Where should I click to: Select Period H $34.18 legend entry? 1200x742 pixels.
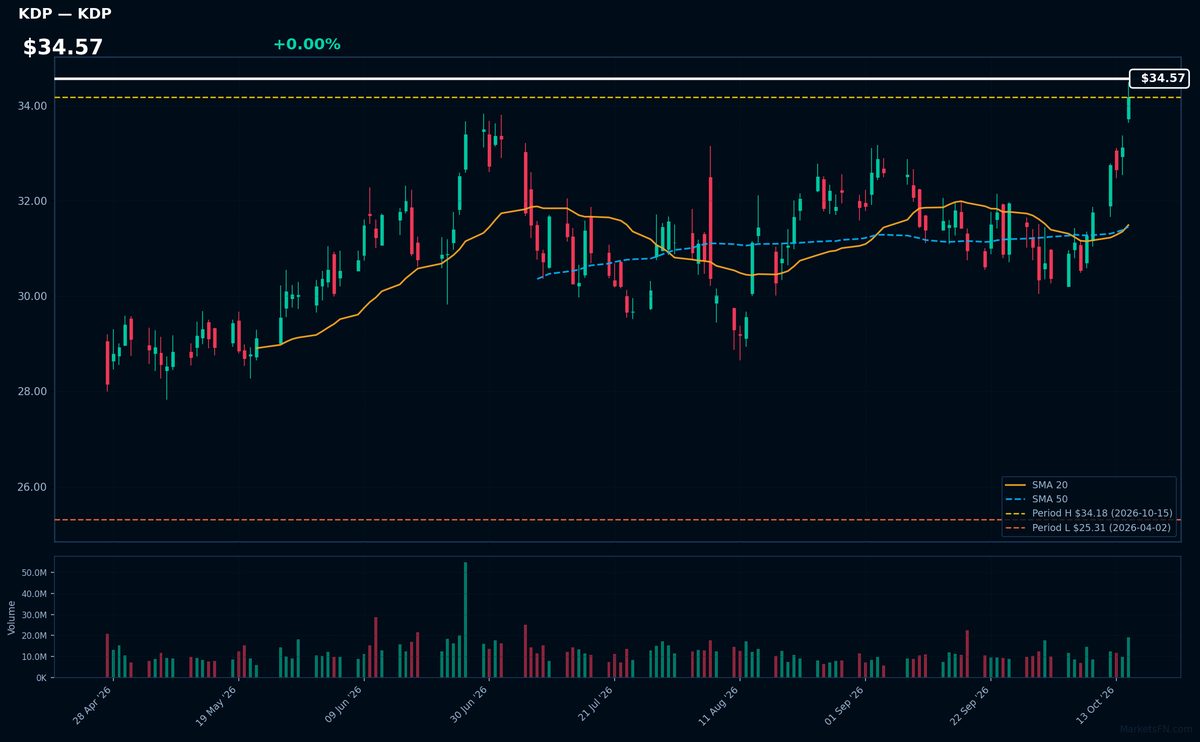tap(1088, 513)
